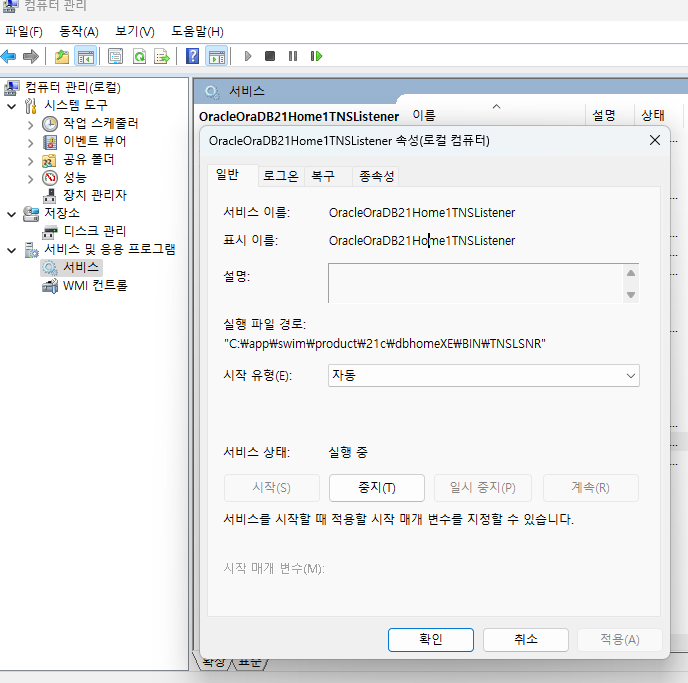Click the Start Service play icon
Image resolution: width=688 pixels, height=683 pixels.
pyautogui.click(x=248, y=56)
